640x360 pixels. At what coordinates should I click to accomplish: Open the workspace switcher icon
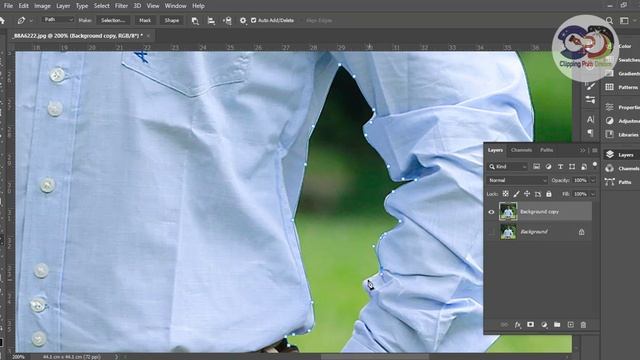(x=624, y=20)
